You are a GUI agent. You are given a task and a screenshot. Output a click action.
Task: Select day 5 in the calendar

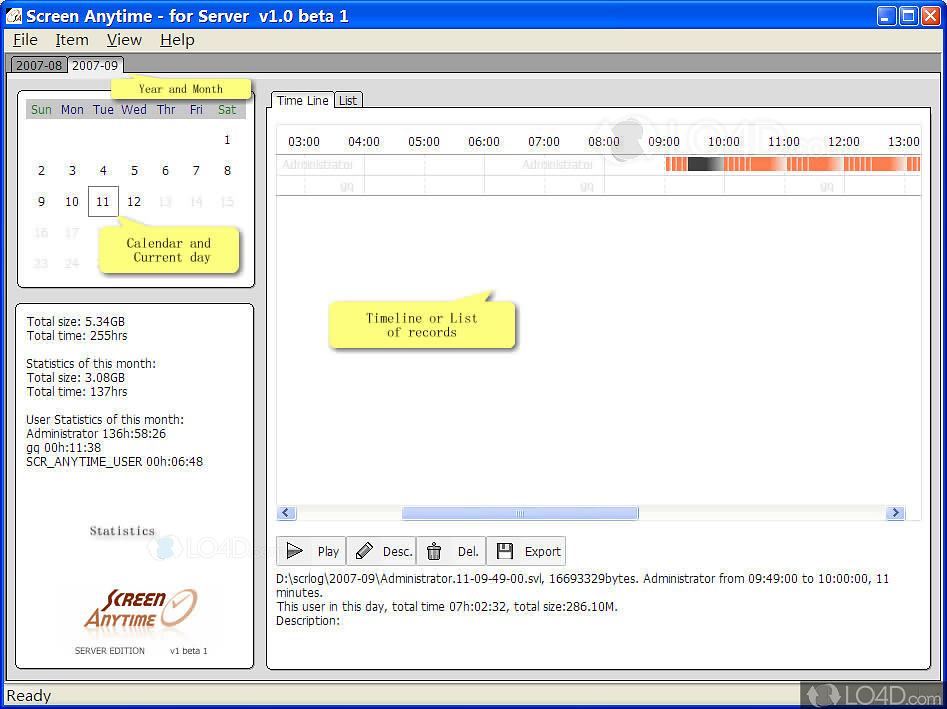tap(134, 170)
